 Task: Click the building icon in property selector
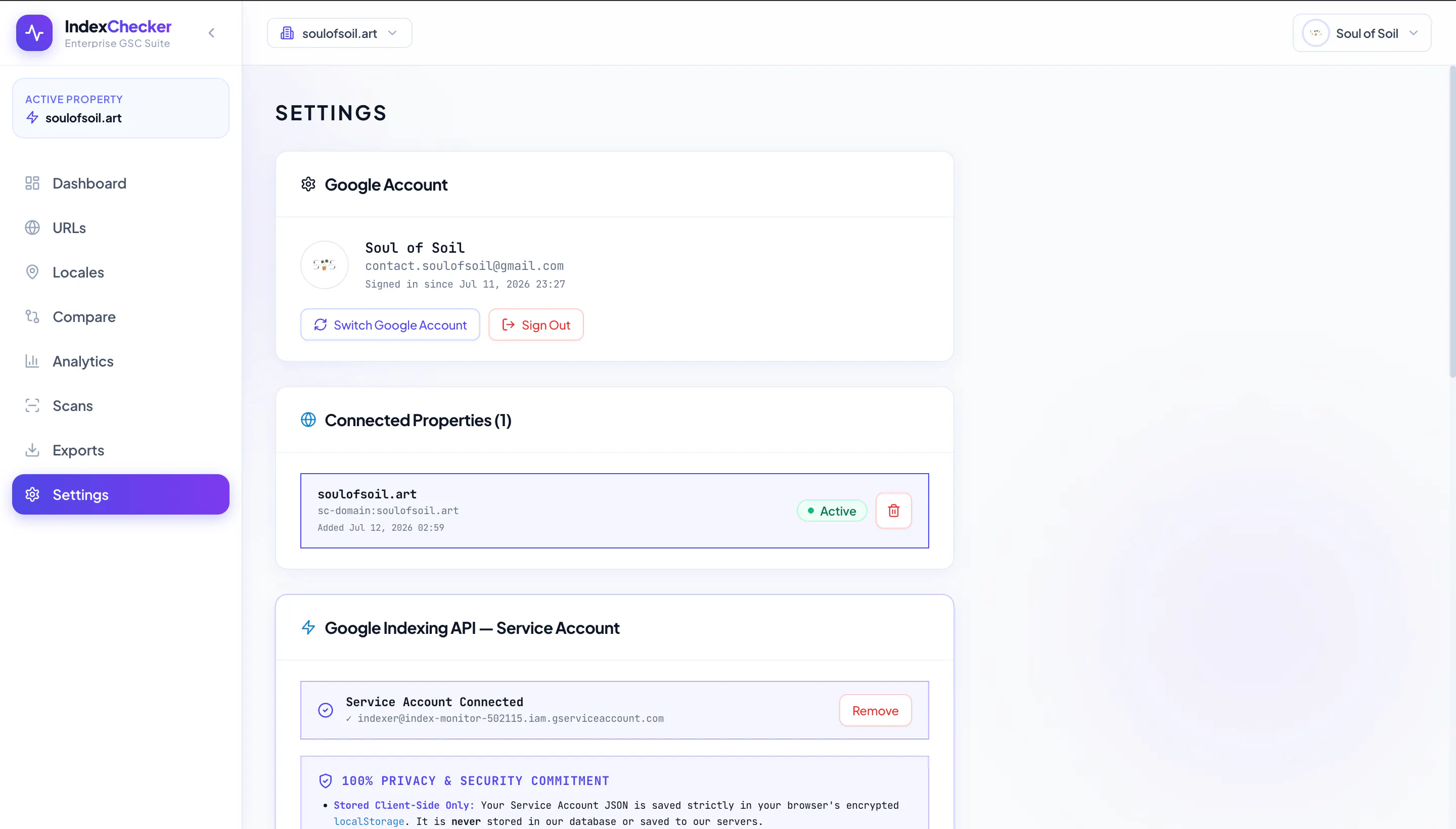pyautogui.click(x=287, y=33)
